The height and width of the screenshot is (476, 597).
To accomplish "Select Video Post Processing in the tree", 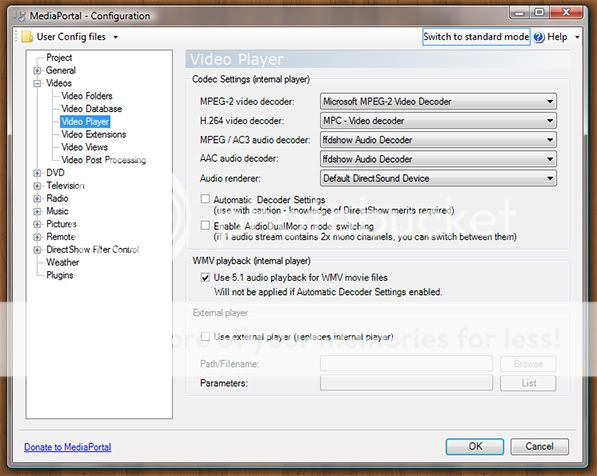I will tap(104, 160).
